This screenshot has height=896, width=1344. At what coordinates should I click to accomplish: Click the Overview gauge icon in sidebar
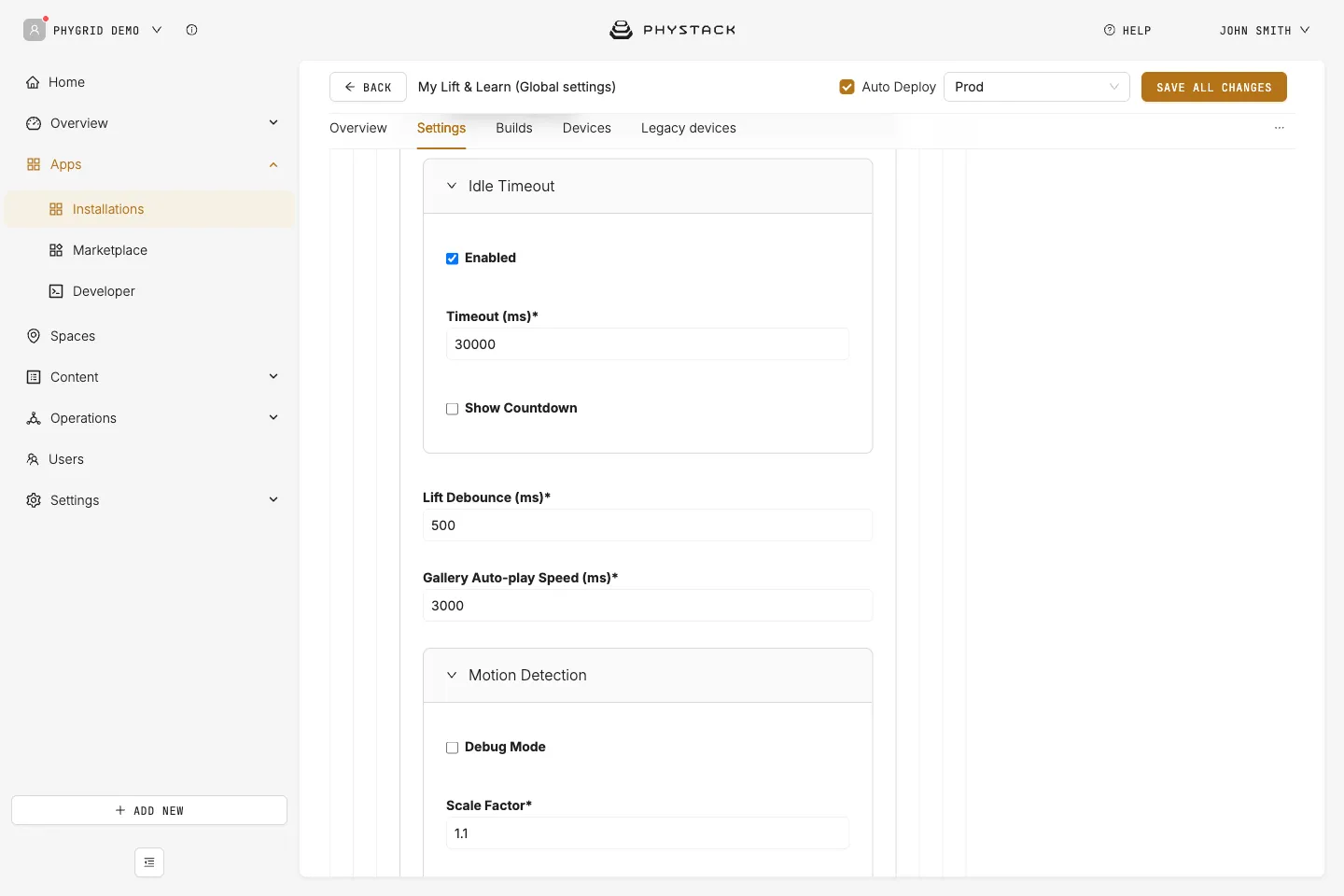pyautogui.click(x=34, y=123)
